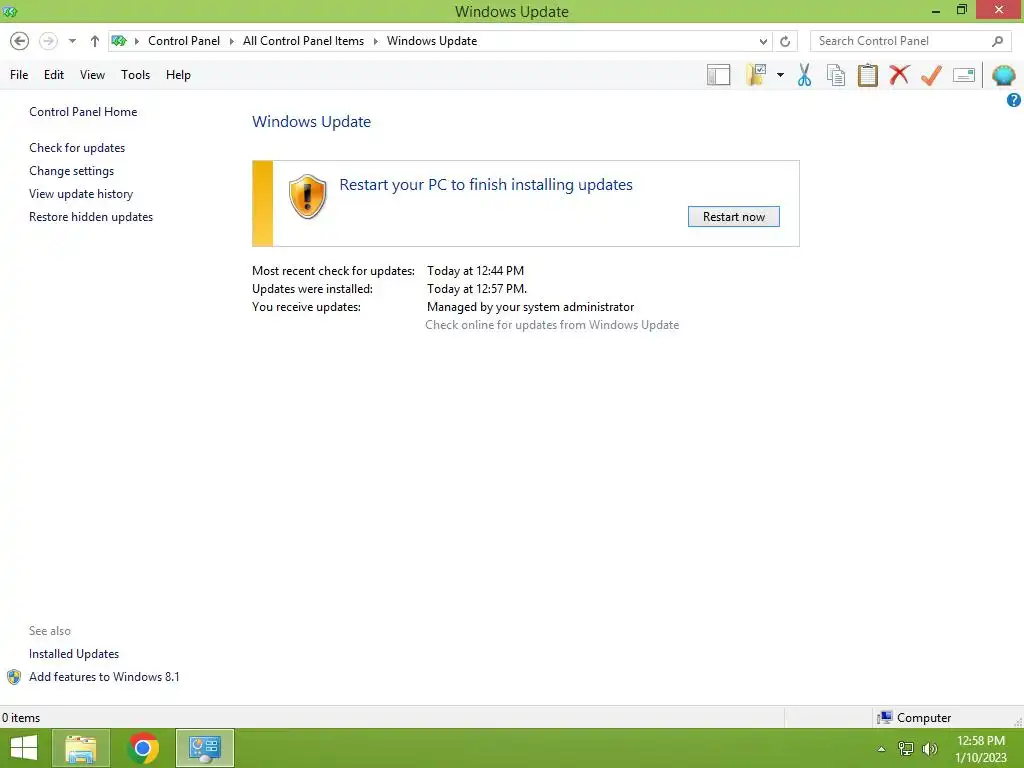Click Check online for updates from Windows Update
This screenshot has height=768, width=1024.
tap(552, 325)
